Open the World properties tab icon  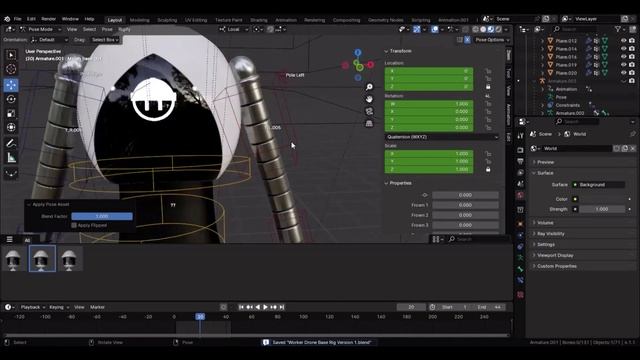click(x=520, y=196)
